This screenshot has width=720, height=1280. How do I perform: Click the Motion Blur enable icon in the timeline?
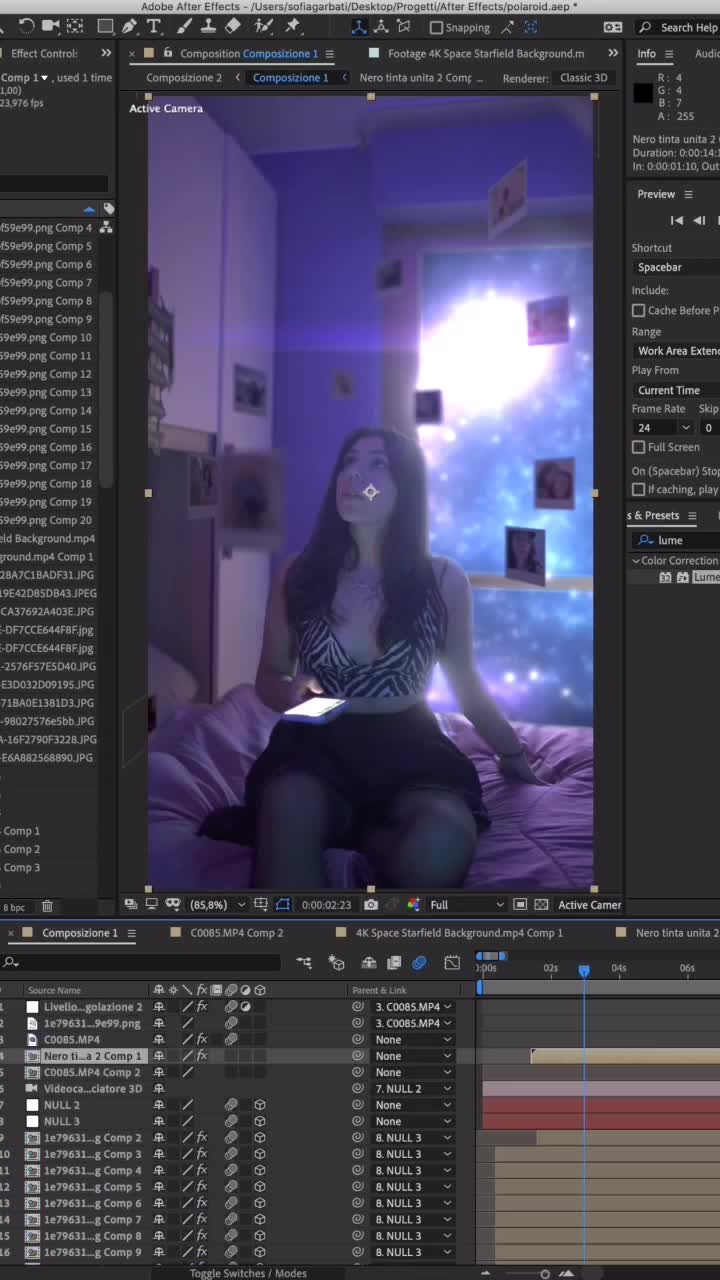(419, 963)
